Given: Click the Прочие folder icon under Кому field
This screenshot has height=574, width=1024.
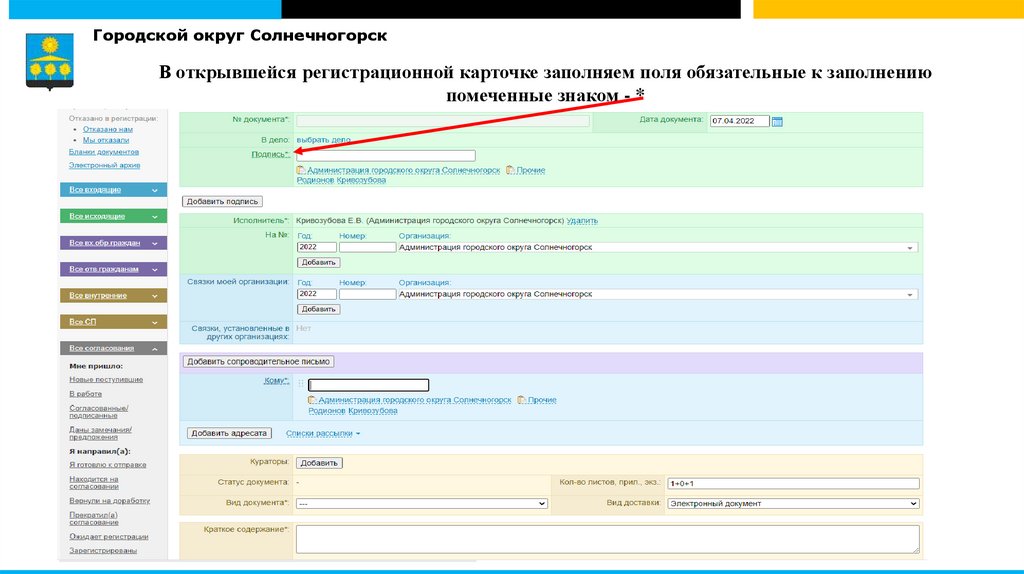Looking at the screenshot, I should click(521, 400).
